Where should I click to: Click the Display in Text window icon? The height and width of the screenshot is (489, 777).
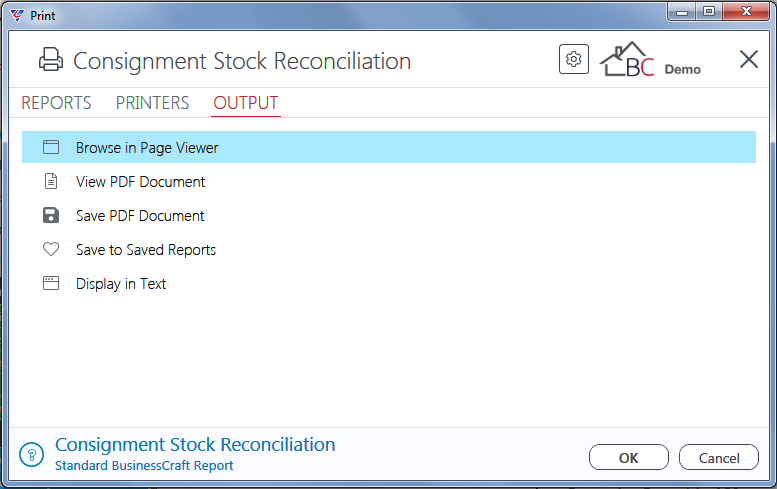click(51, 283)
